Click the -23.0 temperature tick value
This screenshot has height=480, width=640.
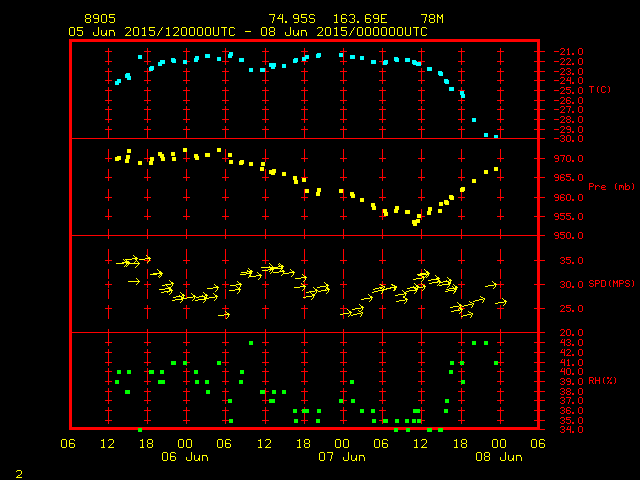pos(568,71)
